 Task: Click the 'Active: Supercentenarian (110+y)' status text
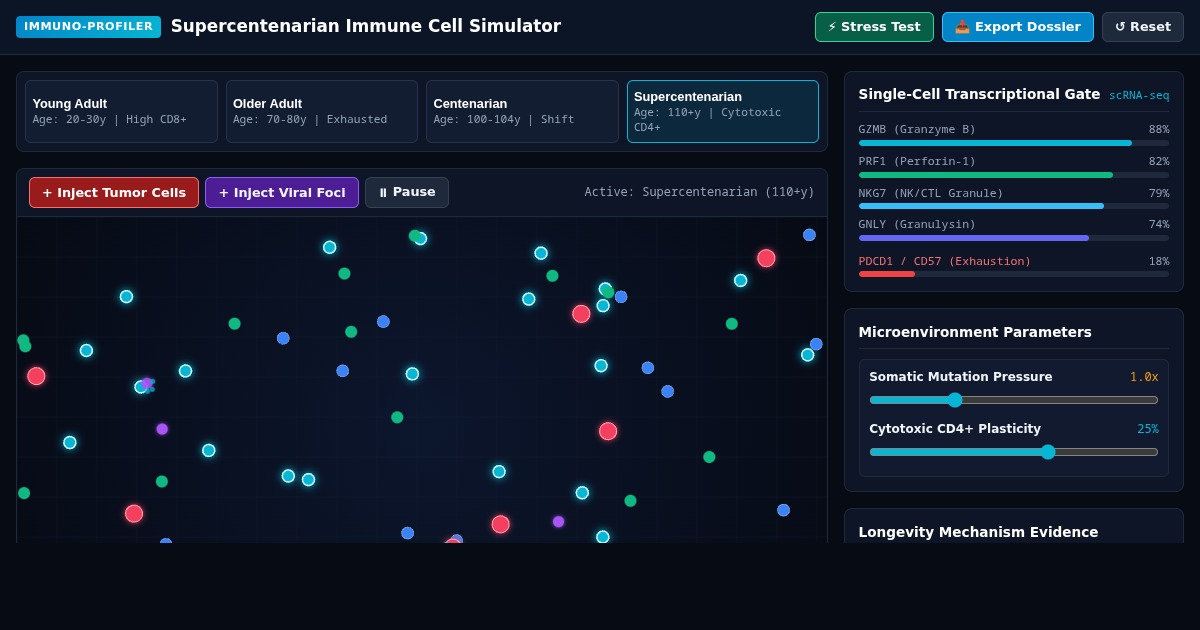(700, 192)
